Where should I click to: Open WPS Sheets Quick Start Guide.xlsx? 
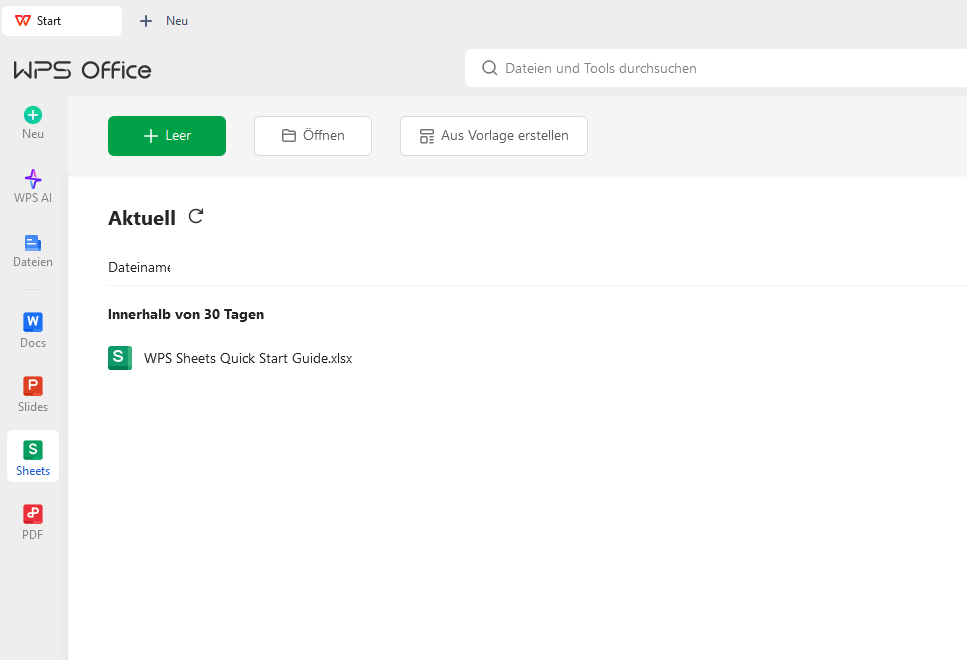click(x=248, y=358)
